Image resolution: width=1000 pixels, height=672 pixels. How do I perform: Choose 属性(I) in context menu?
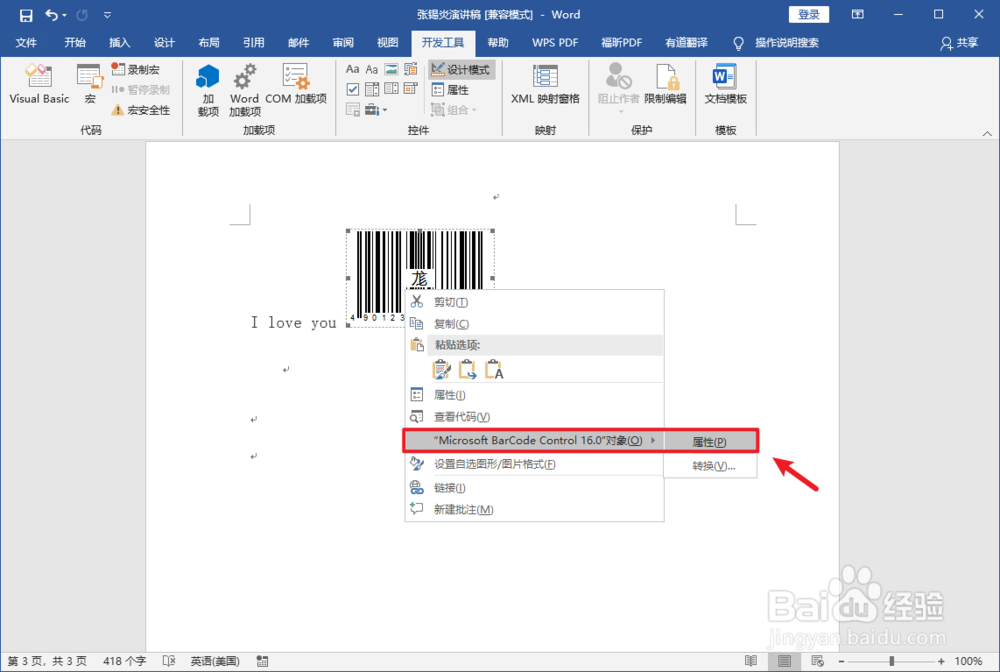pyautogui.click(x=534, y=395)
